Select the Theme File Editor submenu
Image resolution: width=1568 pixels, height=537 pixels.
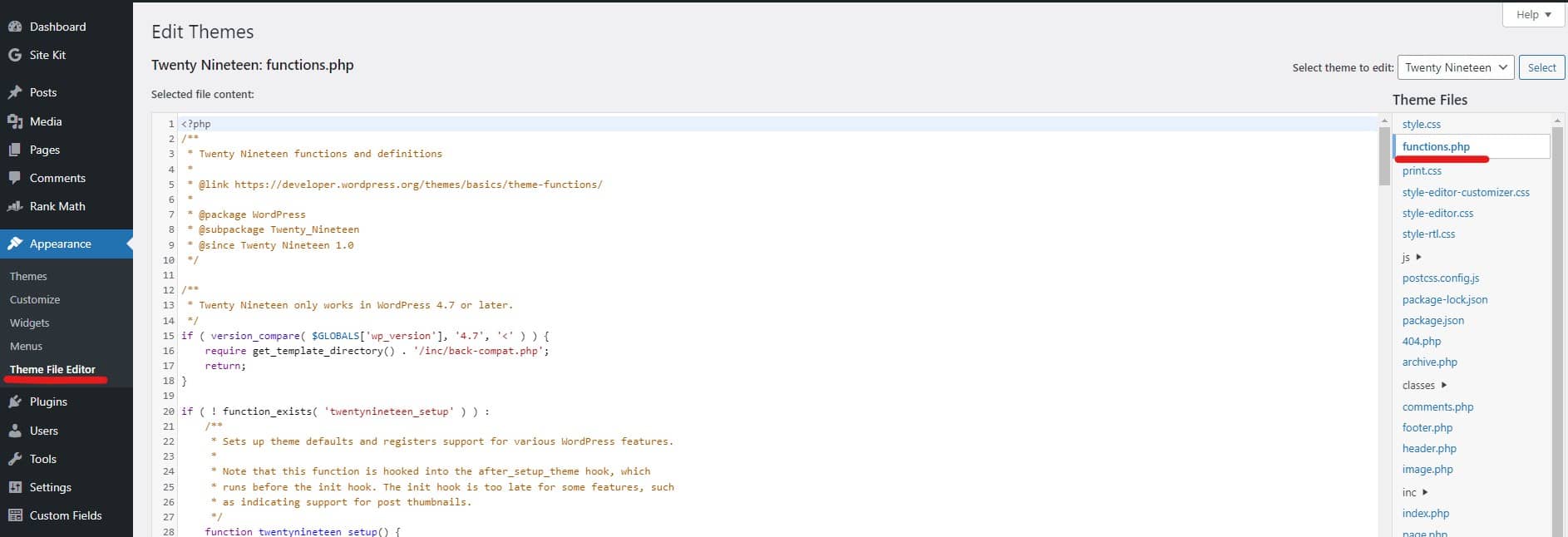click(52, 369)
